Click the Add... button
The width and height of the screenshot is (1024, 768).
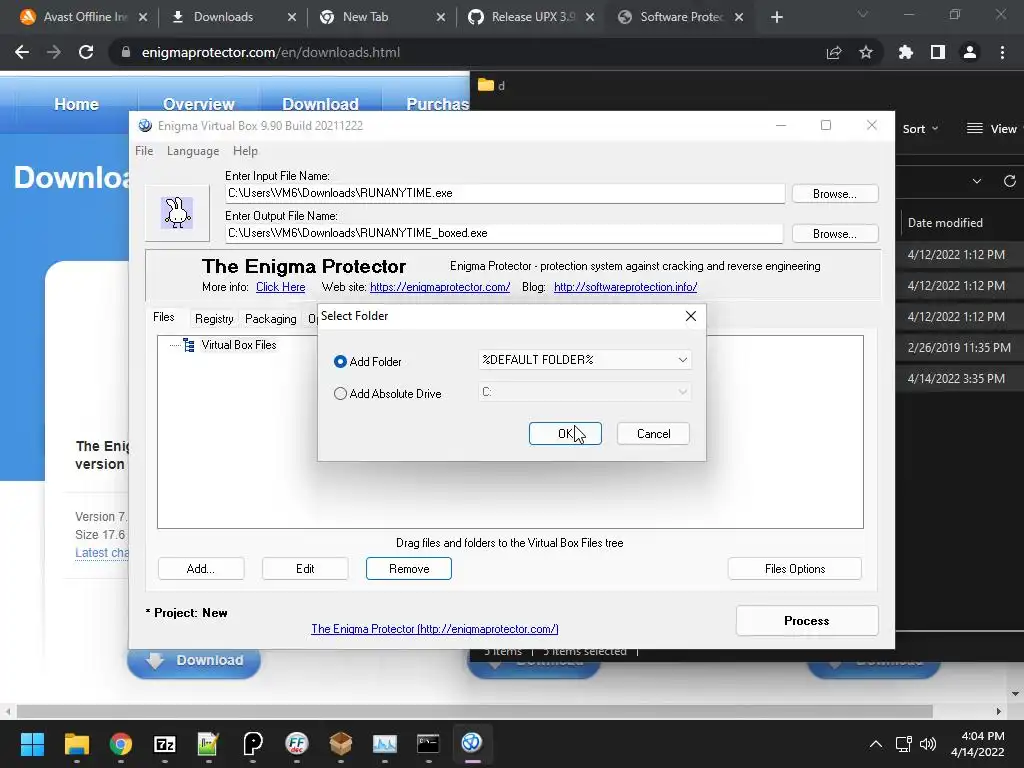coord(201,569)
